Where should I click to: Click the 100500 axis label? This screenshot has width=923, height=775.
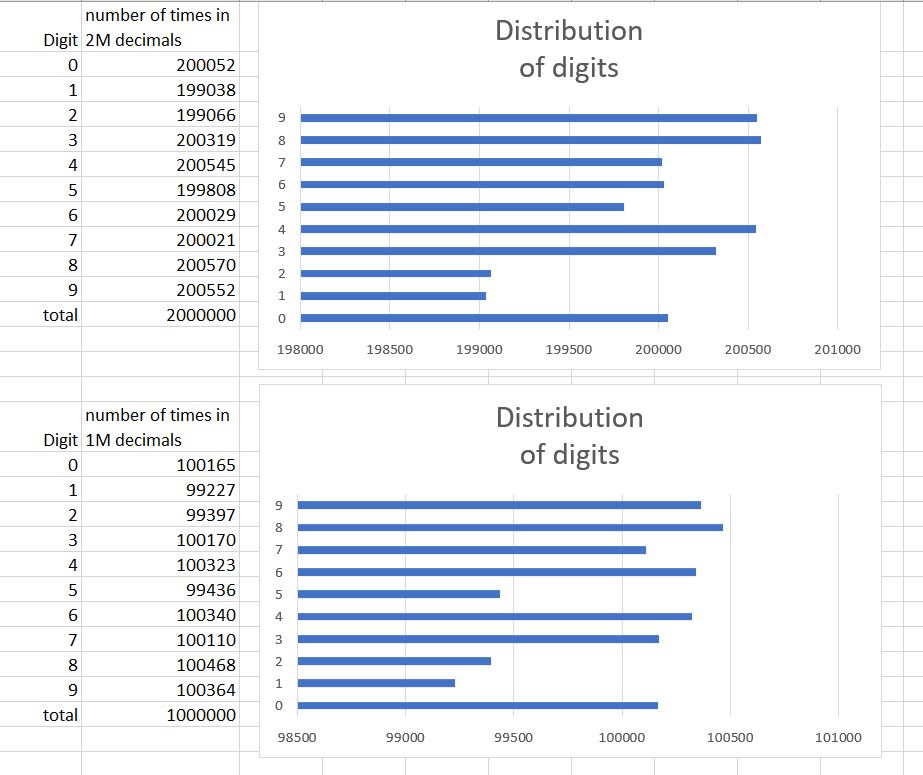click(x=730, y=737)
